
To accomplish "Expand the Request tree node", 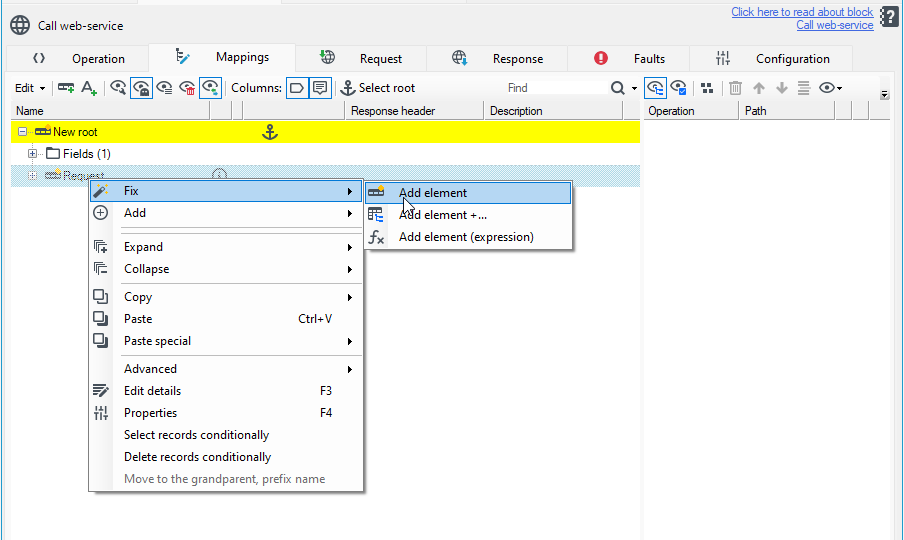I will 32,176.
